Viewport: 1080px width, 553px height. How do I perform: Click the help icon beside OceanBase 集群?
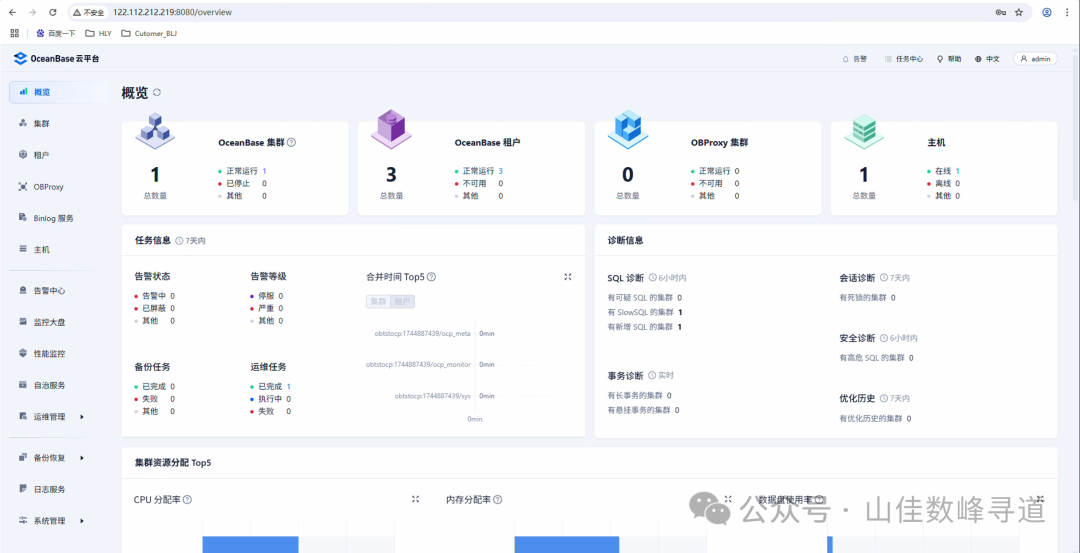point(291,143)
